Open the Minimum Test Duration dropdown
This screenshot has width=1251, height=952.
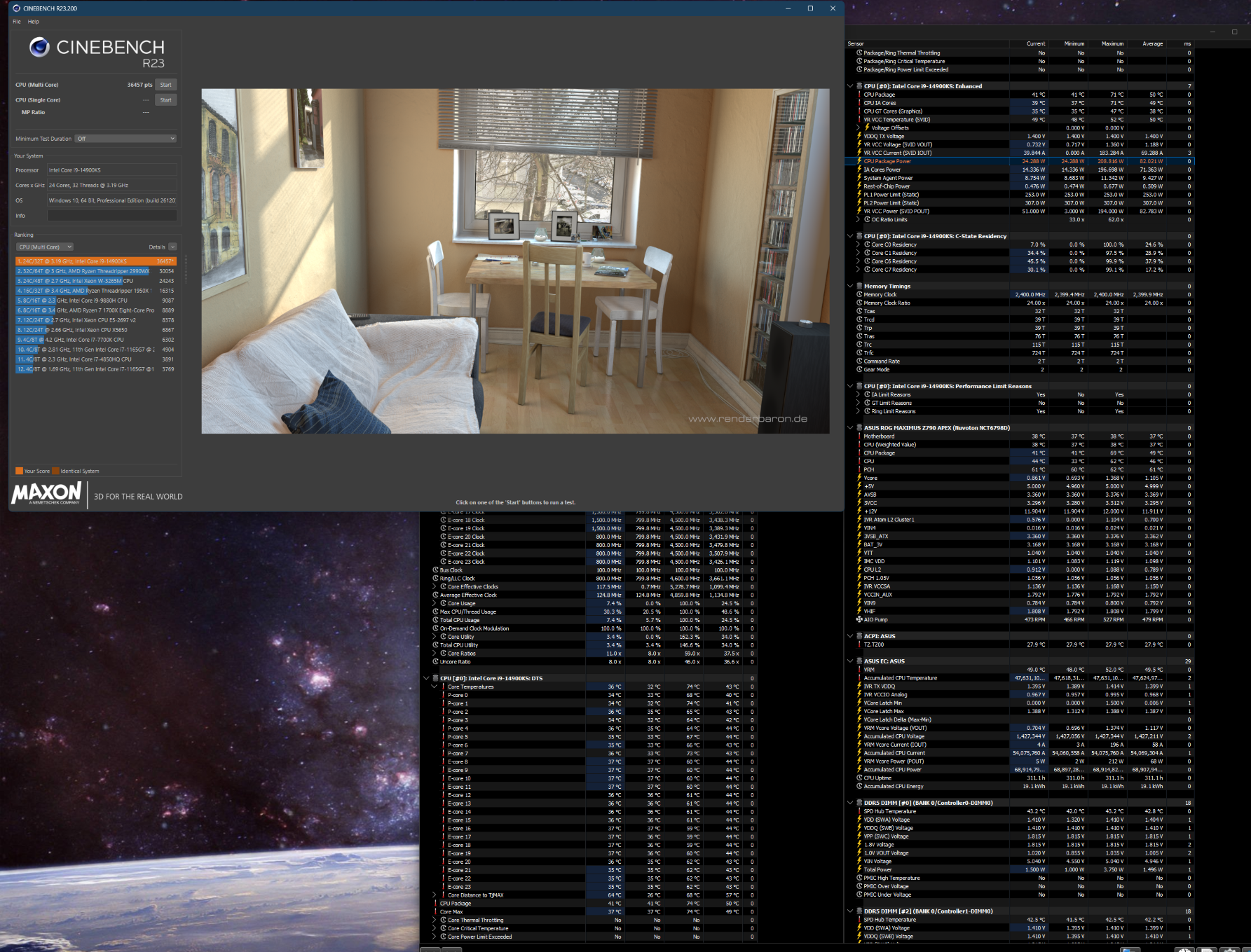tap(126, 139)
